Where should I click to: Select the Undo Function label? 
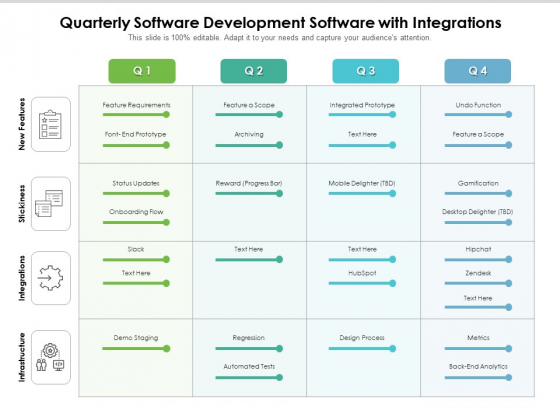(478, 105)
